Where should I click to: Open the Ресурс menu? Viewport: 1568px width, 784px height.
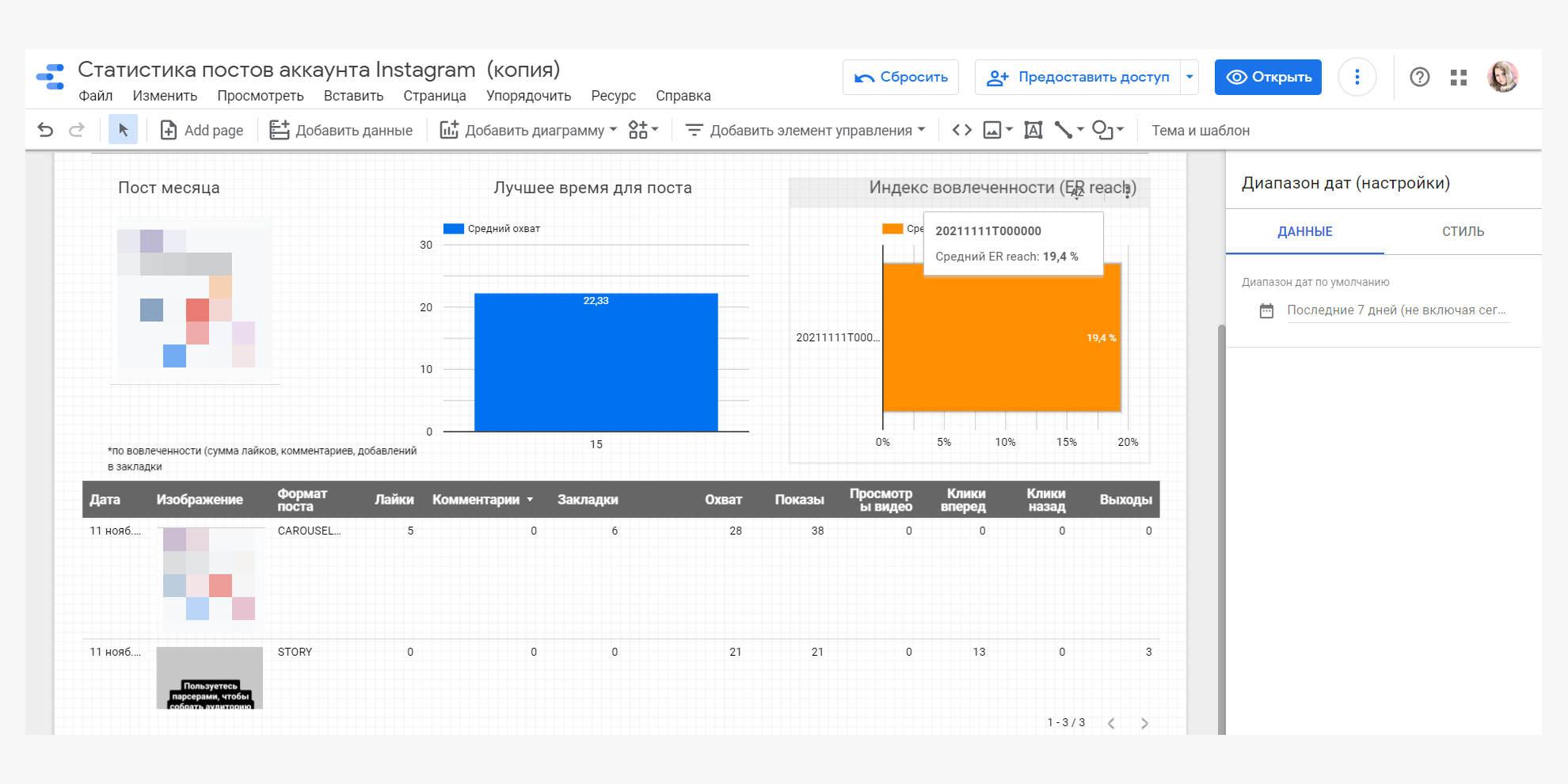point(613,96)
